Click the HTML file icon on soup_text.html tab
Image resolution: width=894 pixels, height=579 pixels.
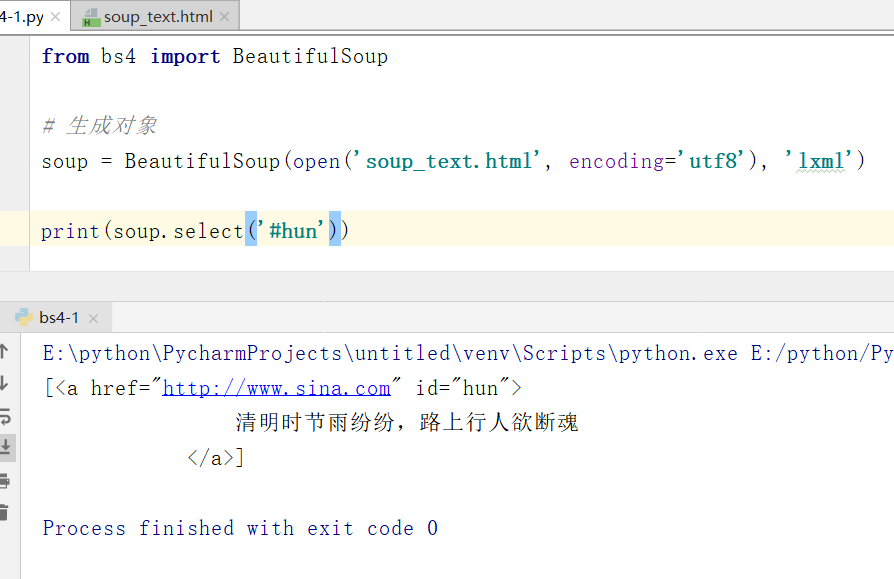(91, 18)
